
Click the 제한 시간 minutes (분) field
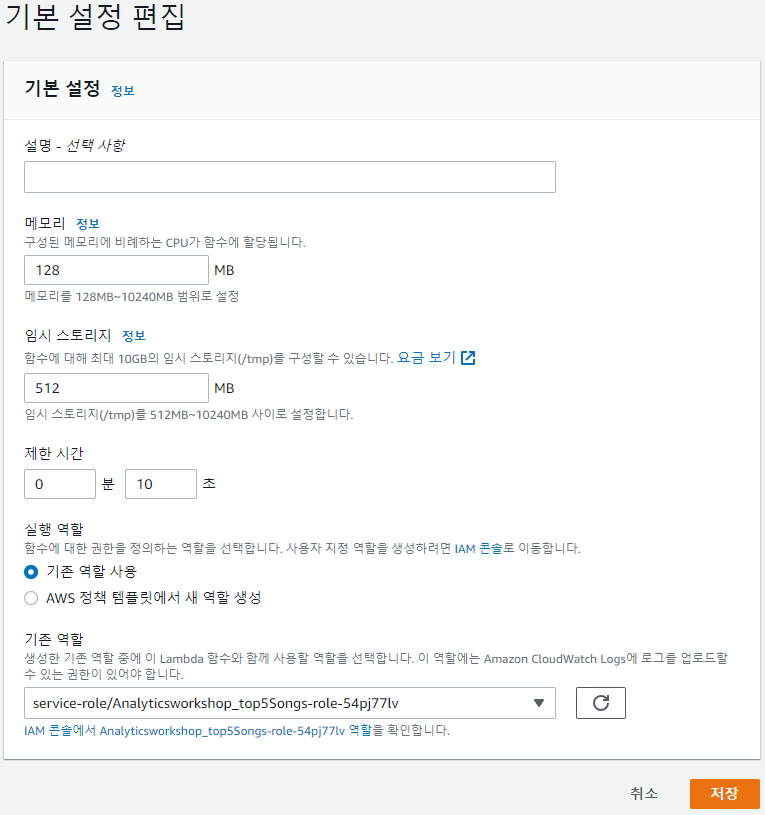[60, 484]
